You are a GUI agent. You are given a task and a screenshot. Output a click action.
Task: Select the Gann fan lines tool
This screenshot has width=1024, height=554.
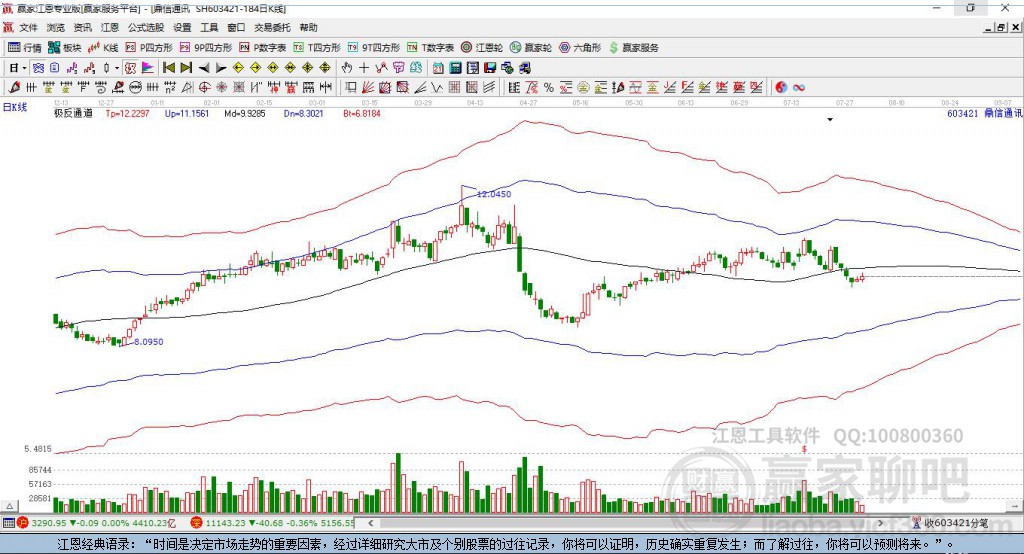click(368, 87)
